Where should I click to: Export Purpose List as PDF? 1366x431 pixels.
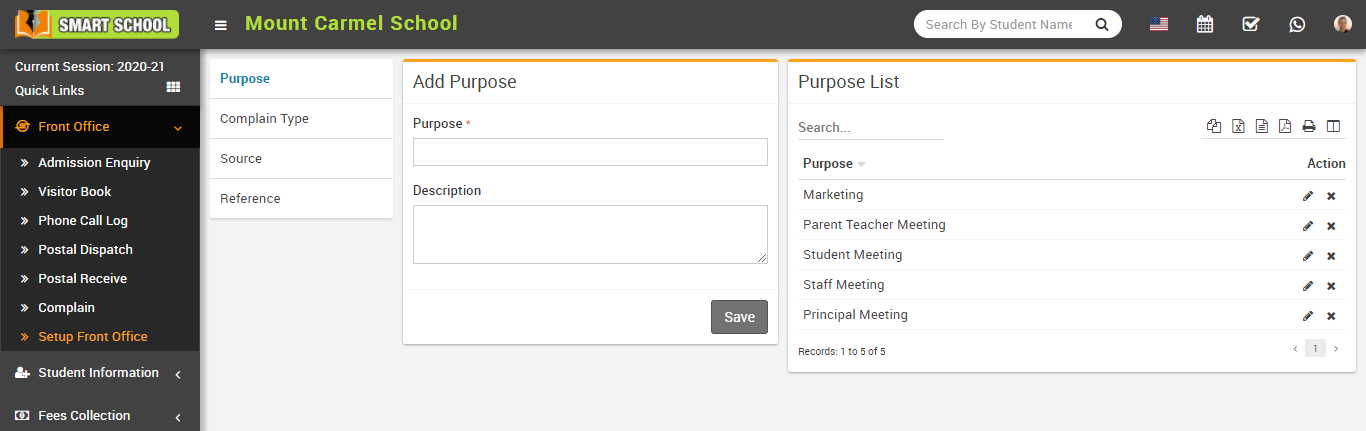1285,126
